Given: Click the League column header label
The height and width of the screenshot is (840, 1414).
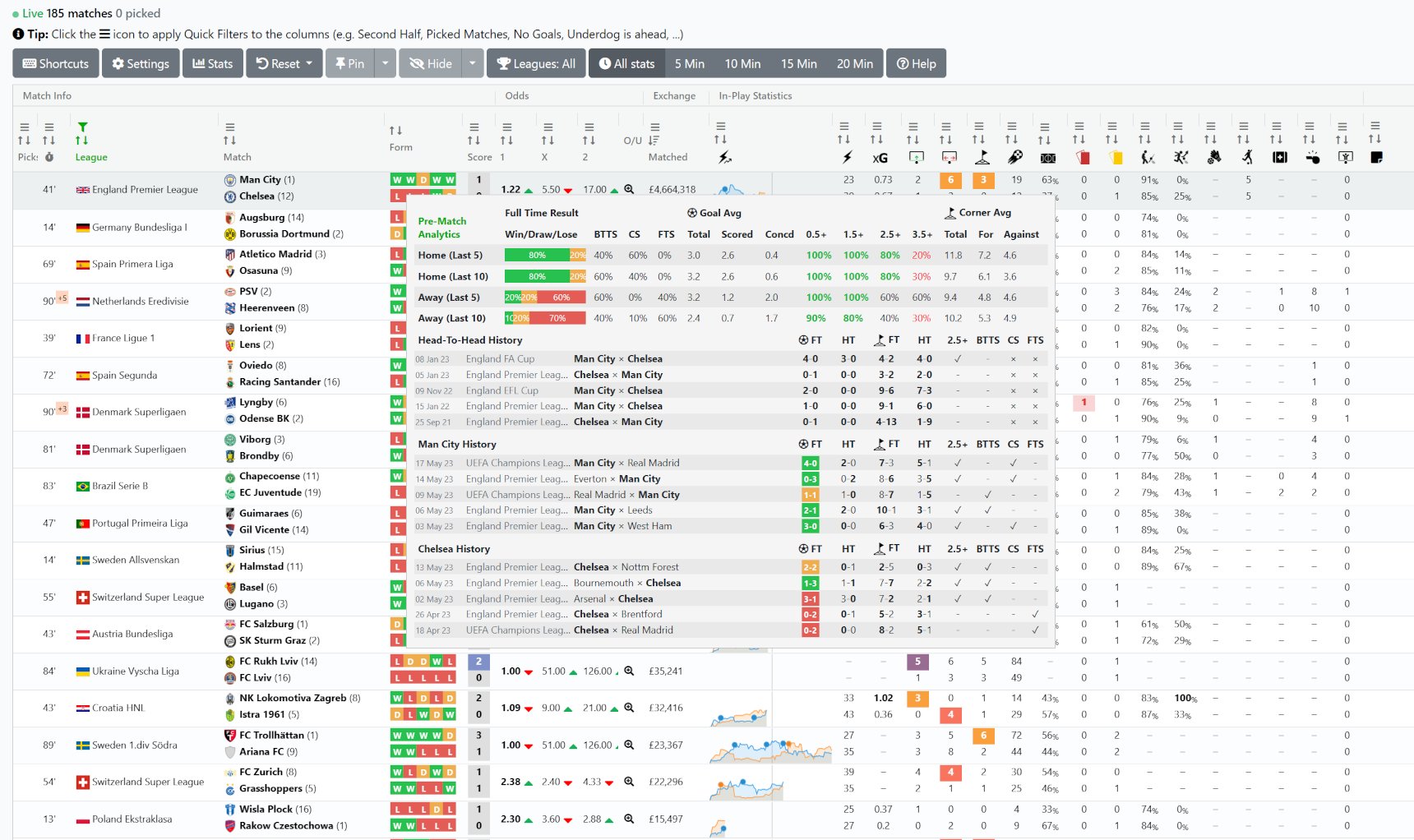Looking at the screenshot, I should [x=91, y=157].
